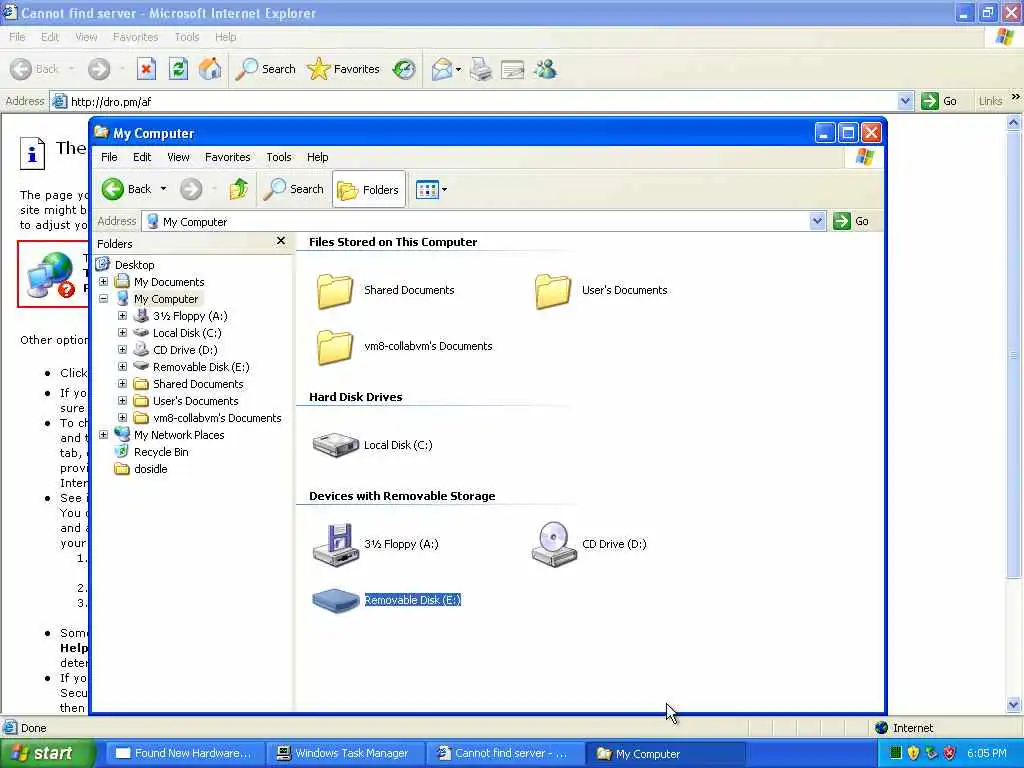Click History icon in Internet Explorer

(404, 69)
